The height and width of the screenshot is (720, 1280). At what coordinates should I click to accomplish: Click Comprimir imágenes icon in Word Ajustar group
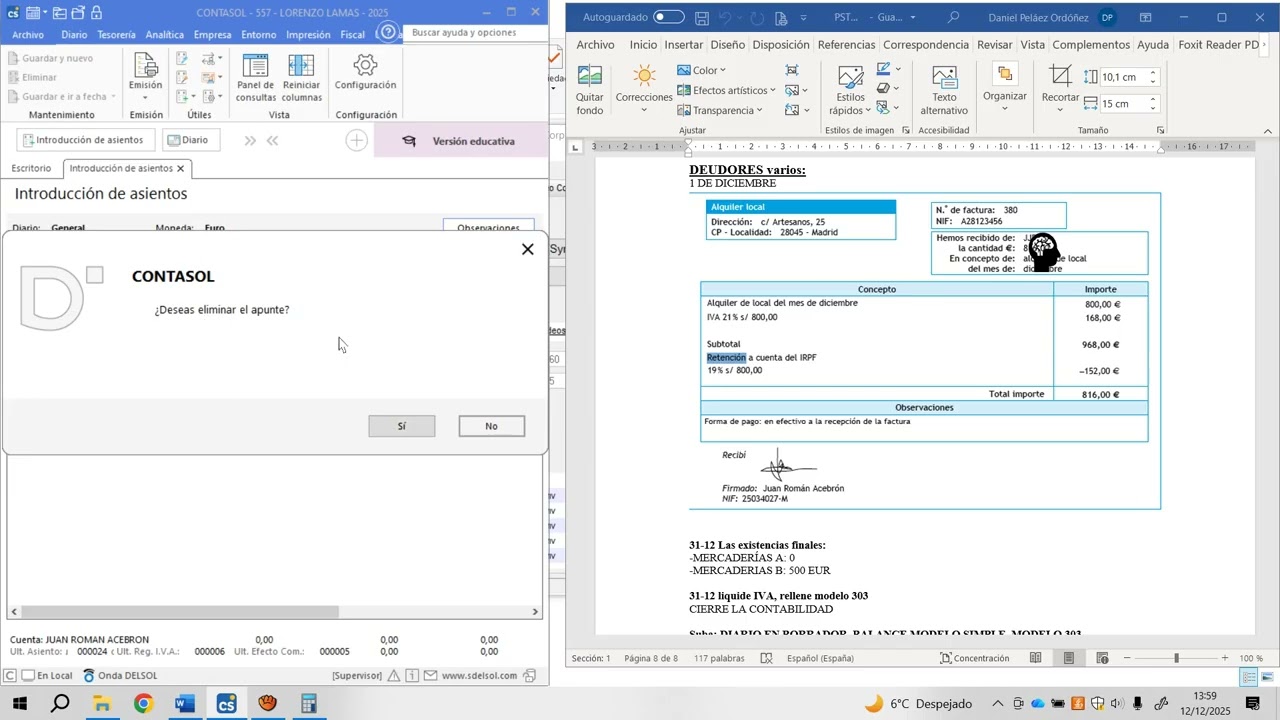(x=792, y=70)
